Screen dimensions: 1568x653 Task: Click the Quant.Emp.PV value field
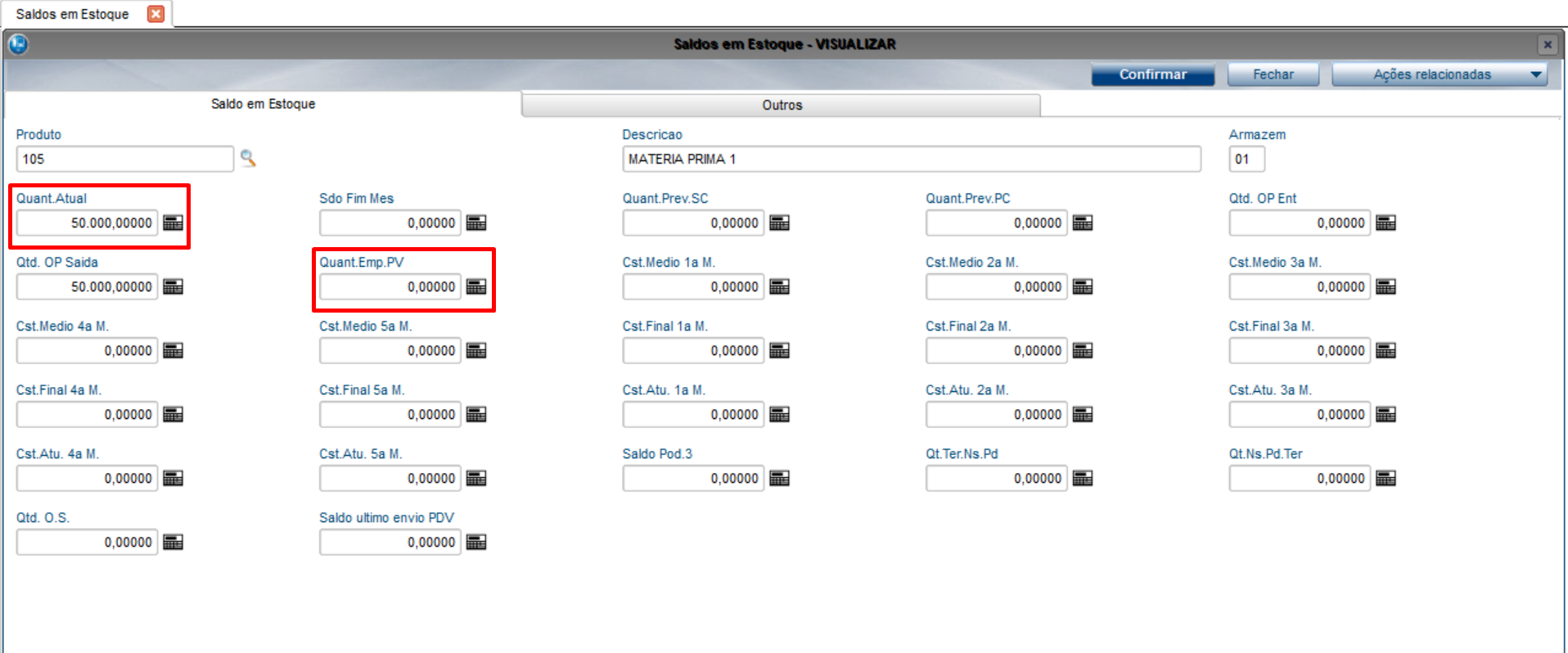tap(390, 286)
